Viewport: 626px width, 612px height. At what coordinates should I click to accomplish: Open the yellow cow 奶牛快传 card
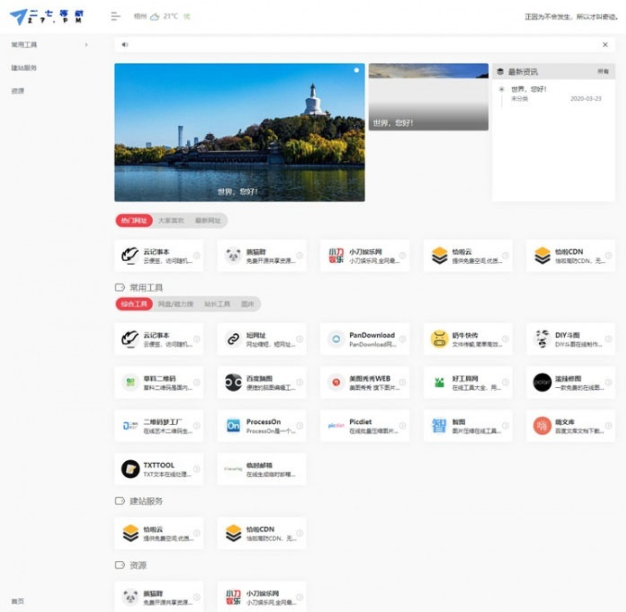click(468, 339)
